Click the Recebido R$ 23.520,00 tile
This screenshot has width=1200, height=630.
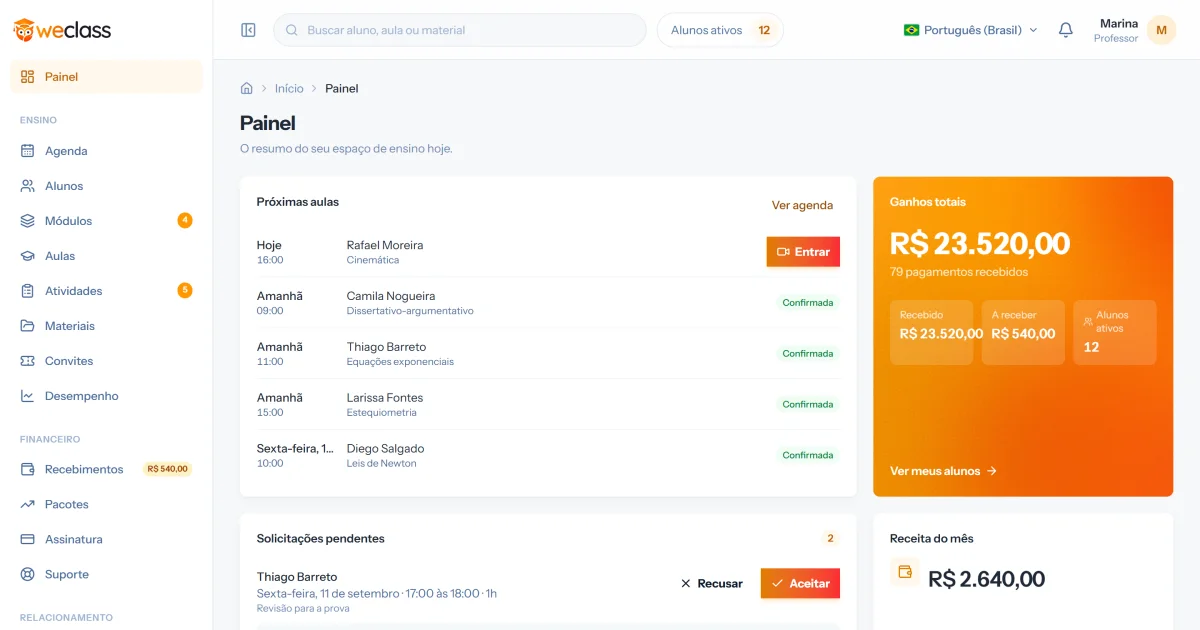(931, 332)
